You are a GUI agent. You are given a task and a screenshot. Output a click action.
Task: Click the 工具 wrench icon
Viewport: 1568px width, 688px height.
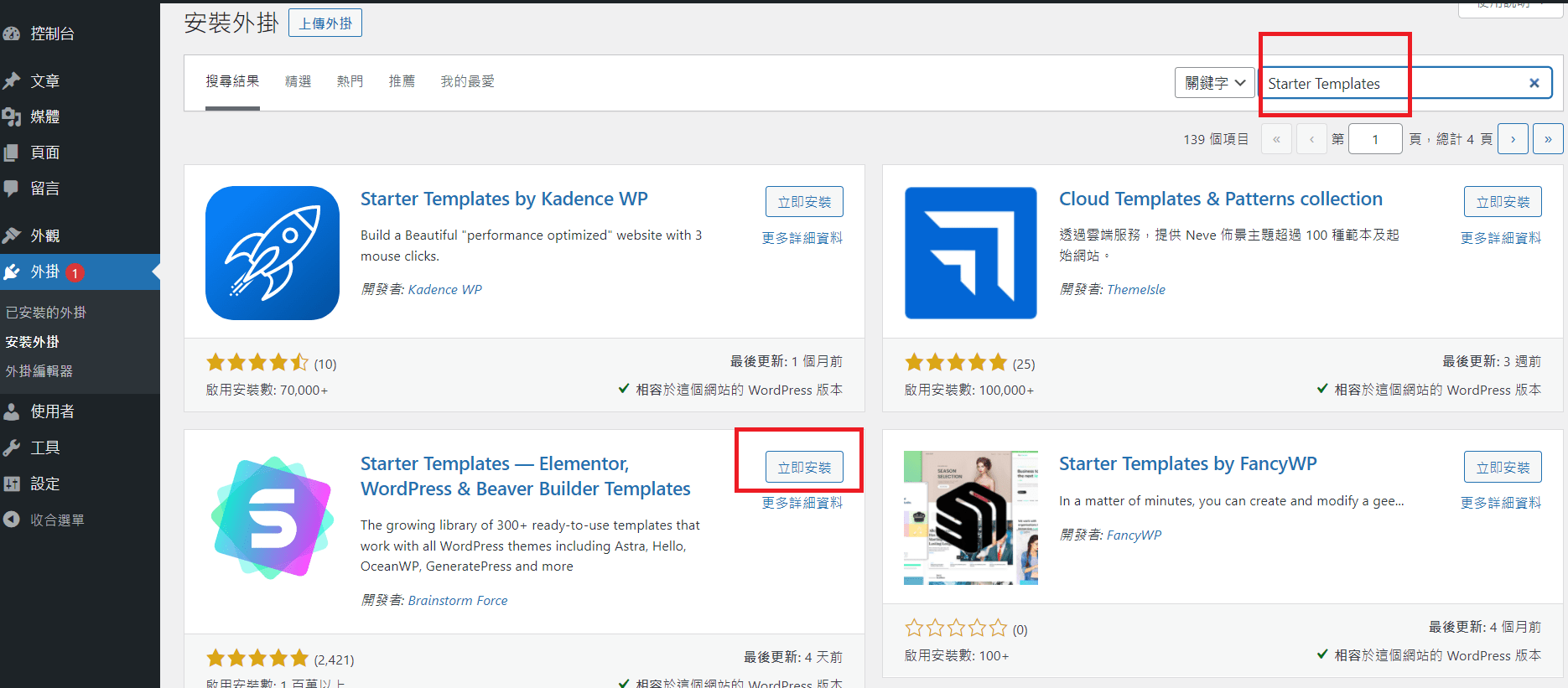(12, 447)
